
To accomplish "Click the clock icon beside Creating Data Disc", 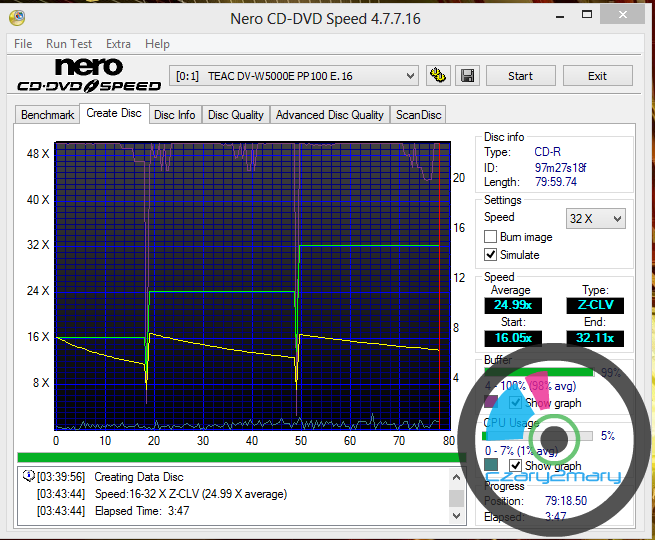I will [28, 477].
